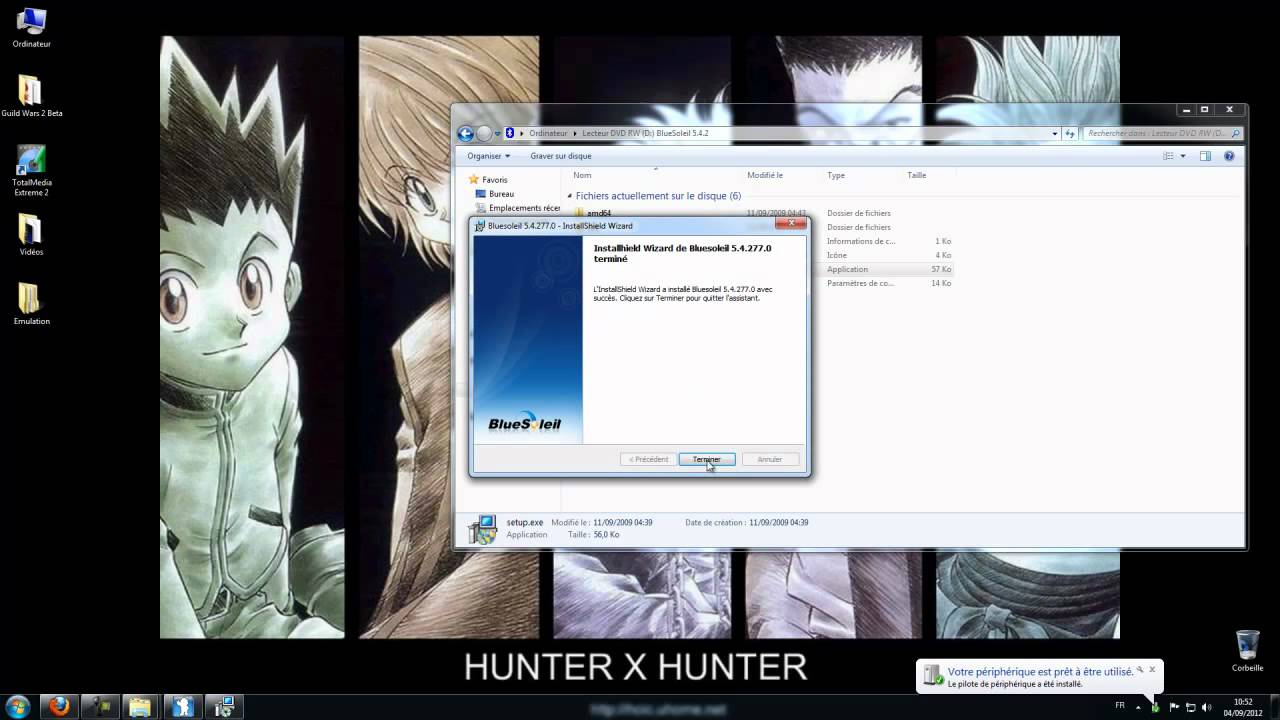Select the amd64 folder
The width and height of the screenshot is (1280, 720).
[x=598, y=213]
